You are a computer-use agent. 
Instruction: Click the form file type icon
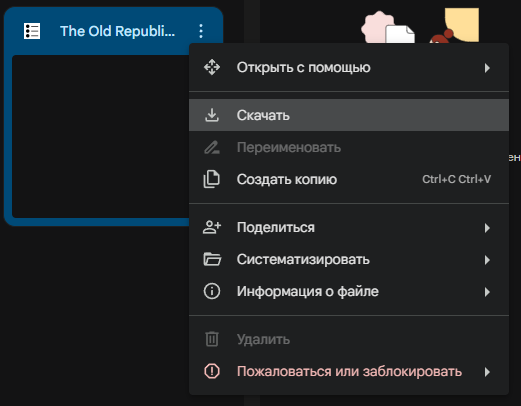tap(32, 31)
